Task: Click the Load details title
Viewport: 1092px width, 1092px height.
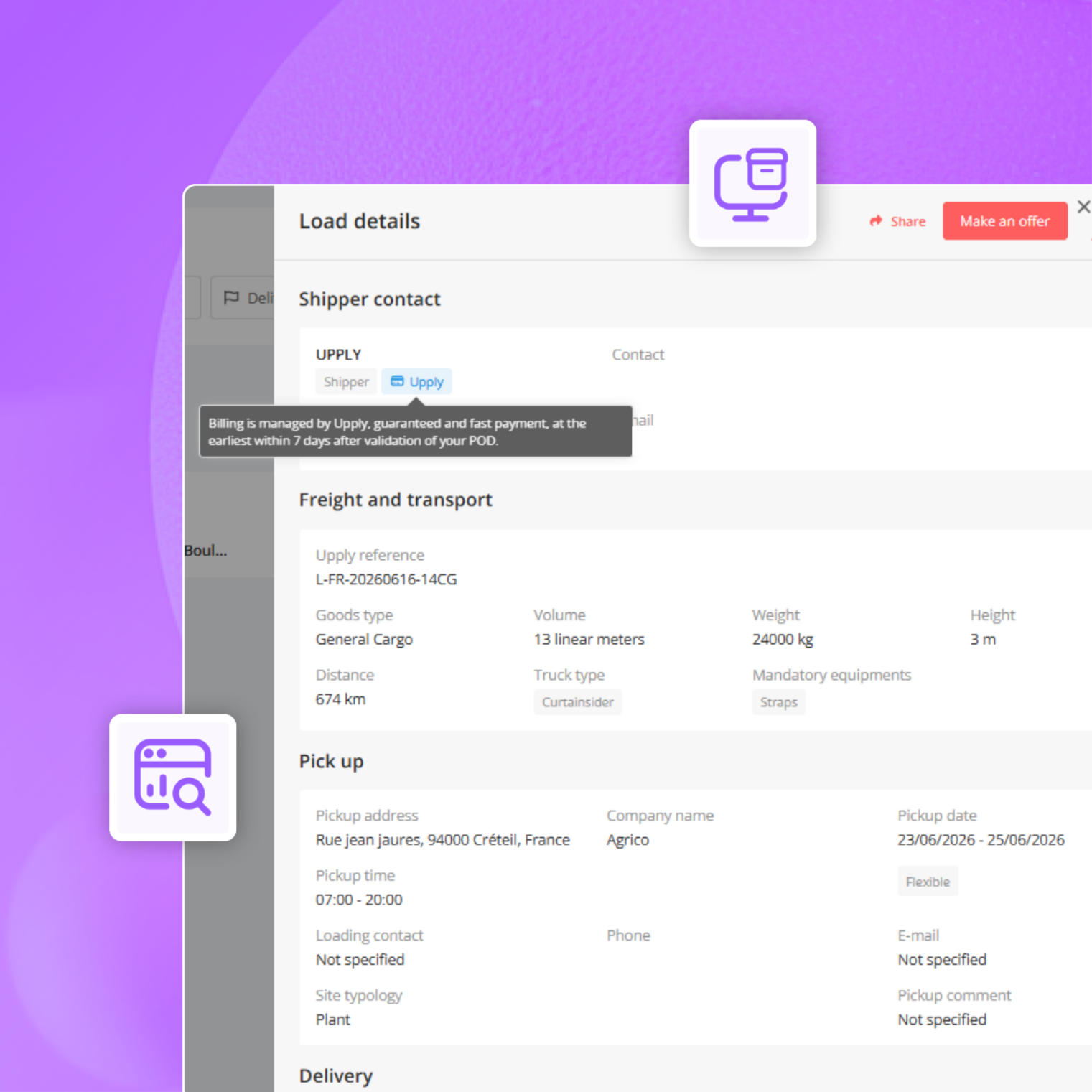Action: [360, 221]
